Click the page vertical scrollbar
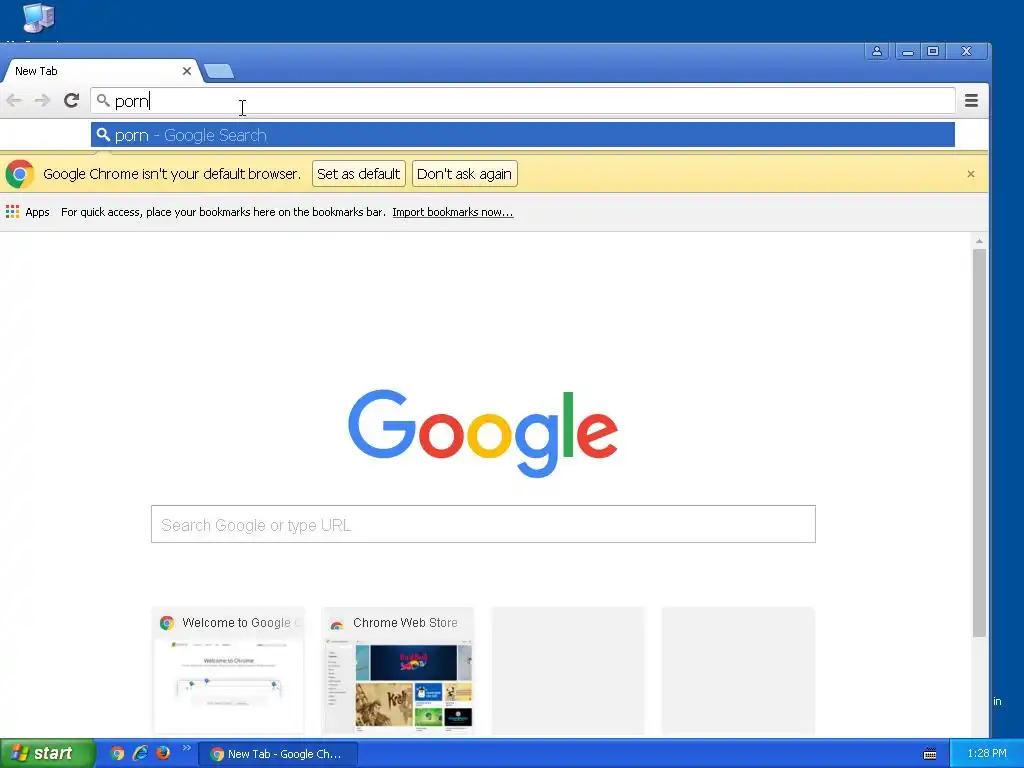This screenshot has height=768, width=1024. [979, 443]
